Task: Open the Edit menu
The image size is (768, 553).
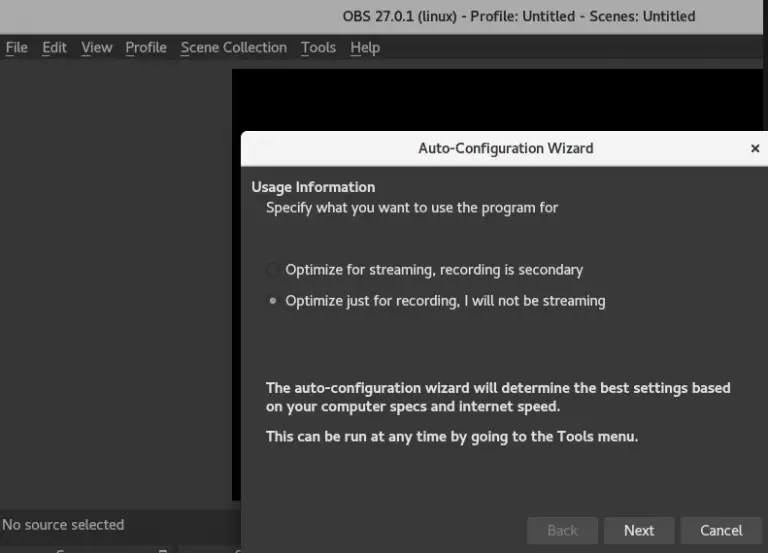Action: [54, 48]
